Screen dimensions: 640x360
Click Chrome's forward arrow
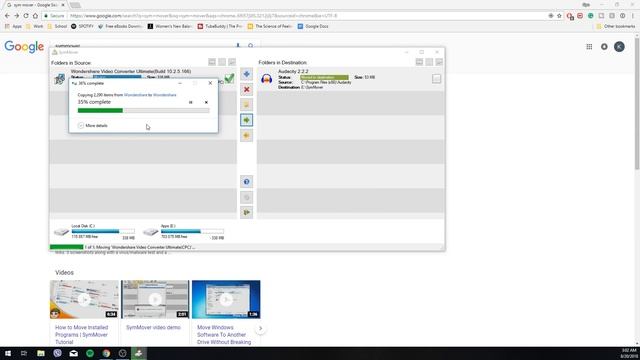pos(17,16)
